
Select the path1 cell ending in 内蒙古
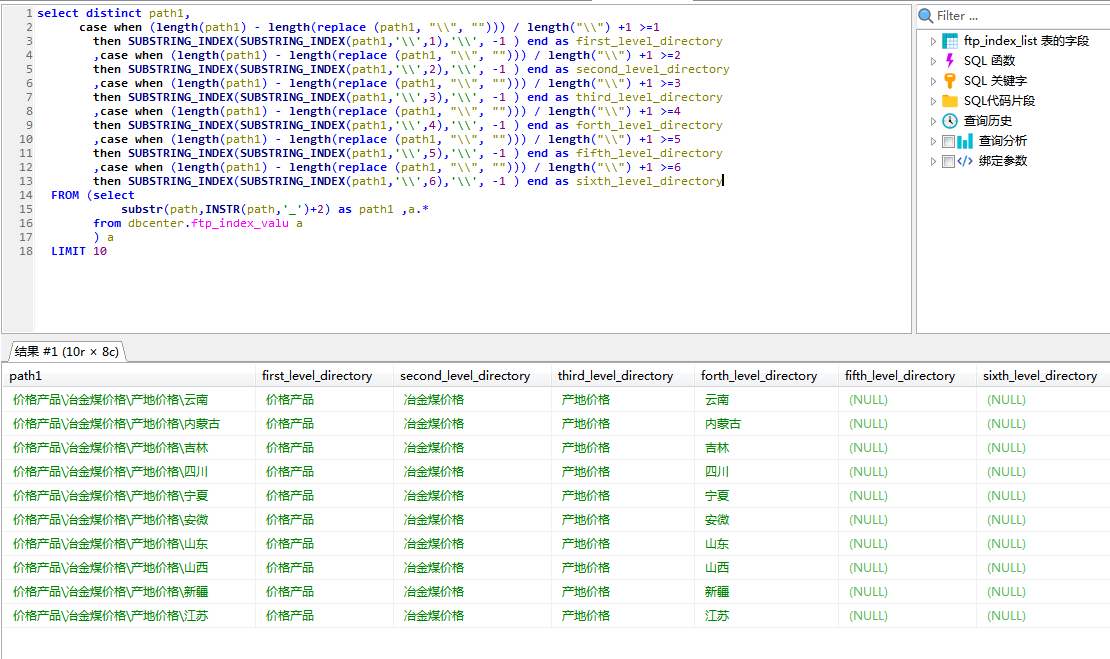pyautogui.click(x=128, y=424)
